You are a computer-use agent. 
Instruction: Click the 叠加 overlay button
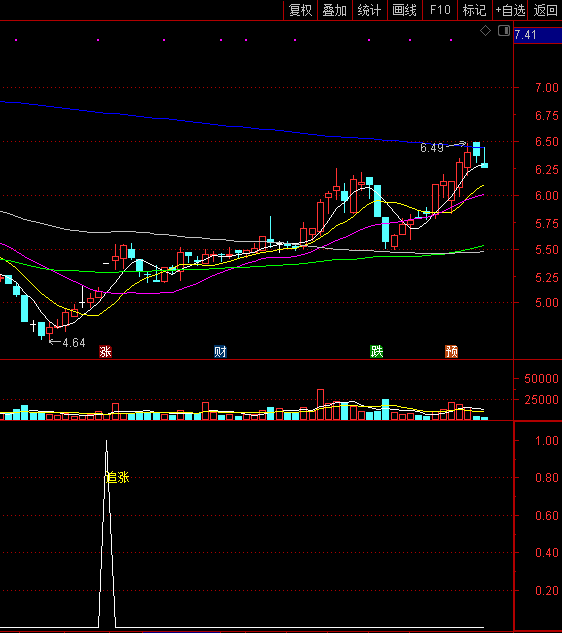click(335, 10)
